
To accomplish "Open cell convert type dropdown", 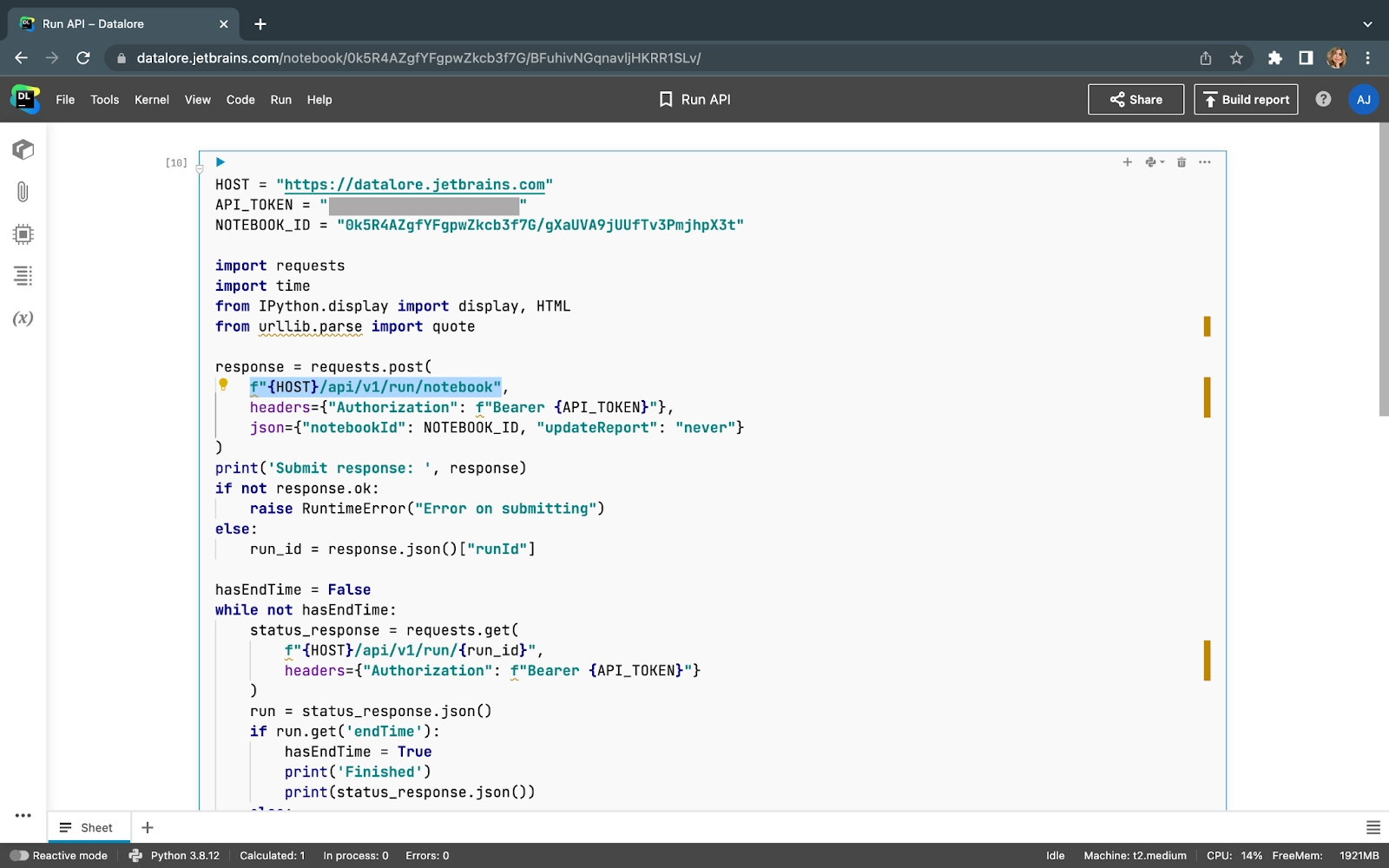I will [x=1154, y=162].
